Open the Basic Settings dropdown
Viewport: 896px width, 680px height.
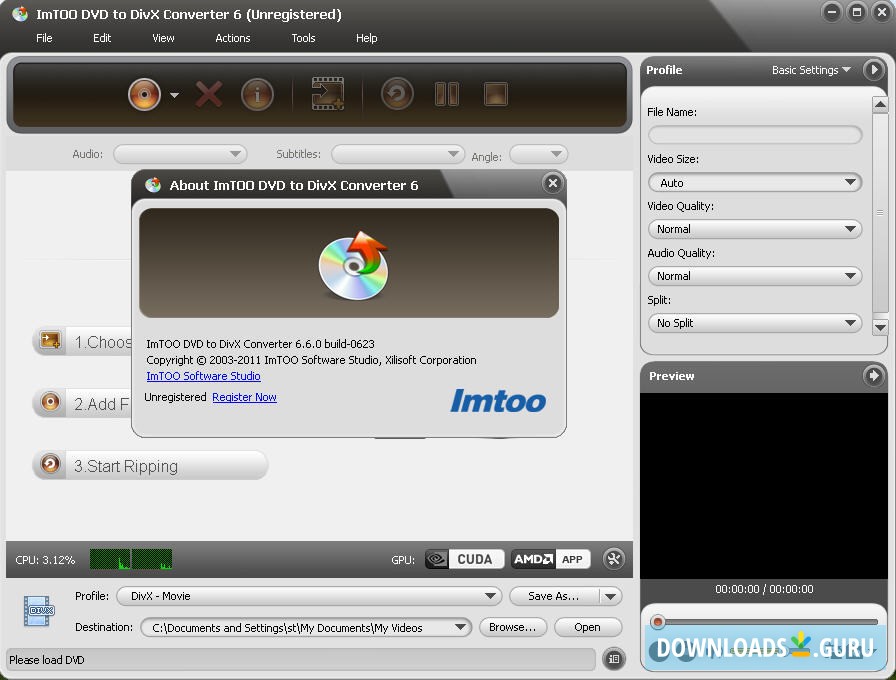tap(811, 70)
